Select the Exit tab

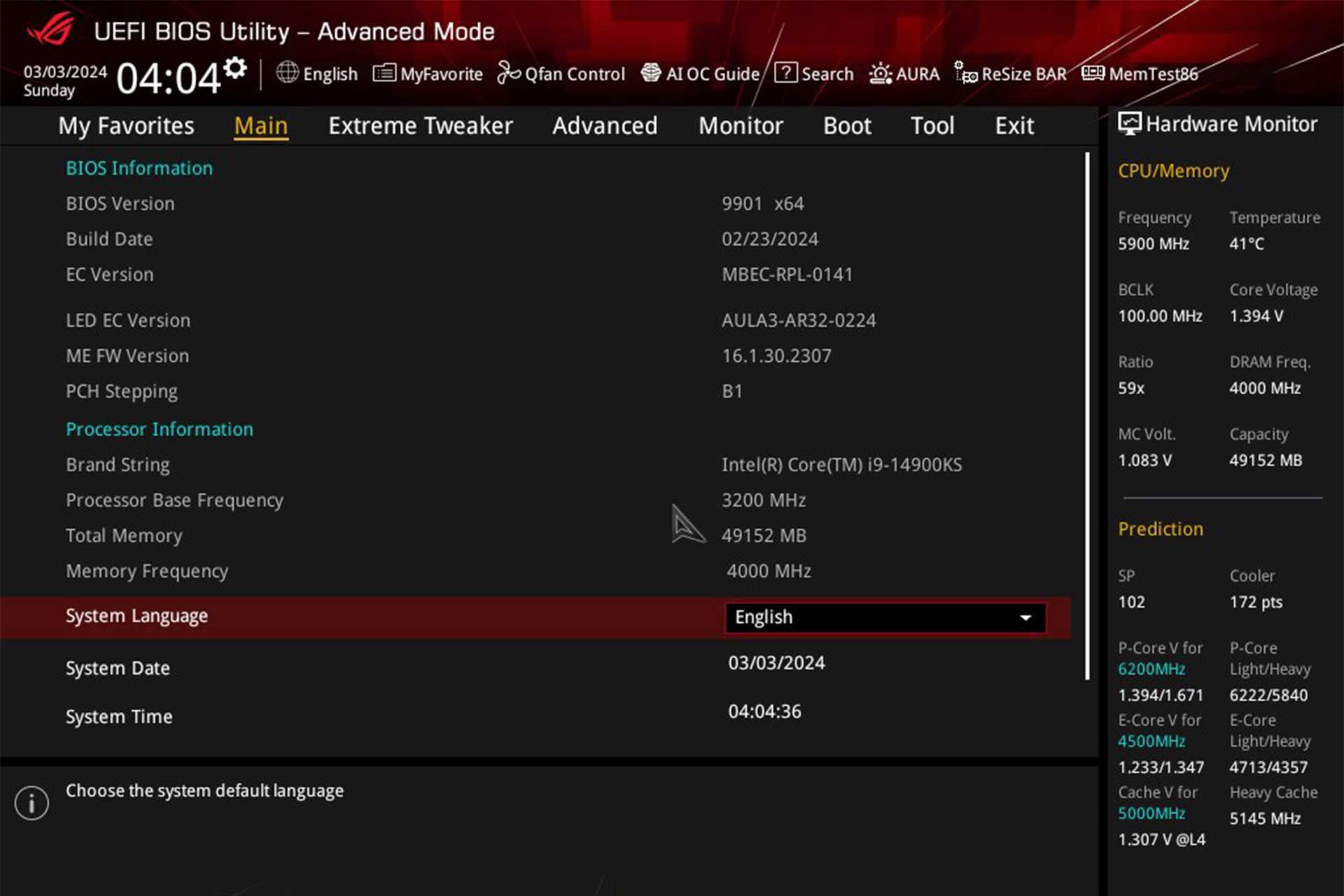(x=1014, y=126)
